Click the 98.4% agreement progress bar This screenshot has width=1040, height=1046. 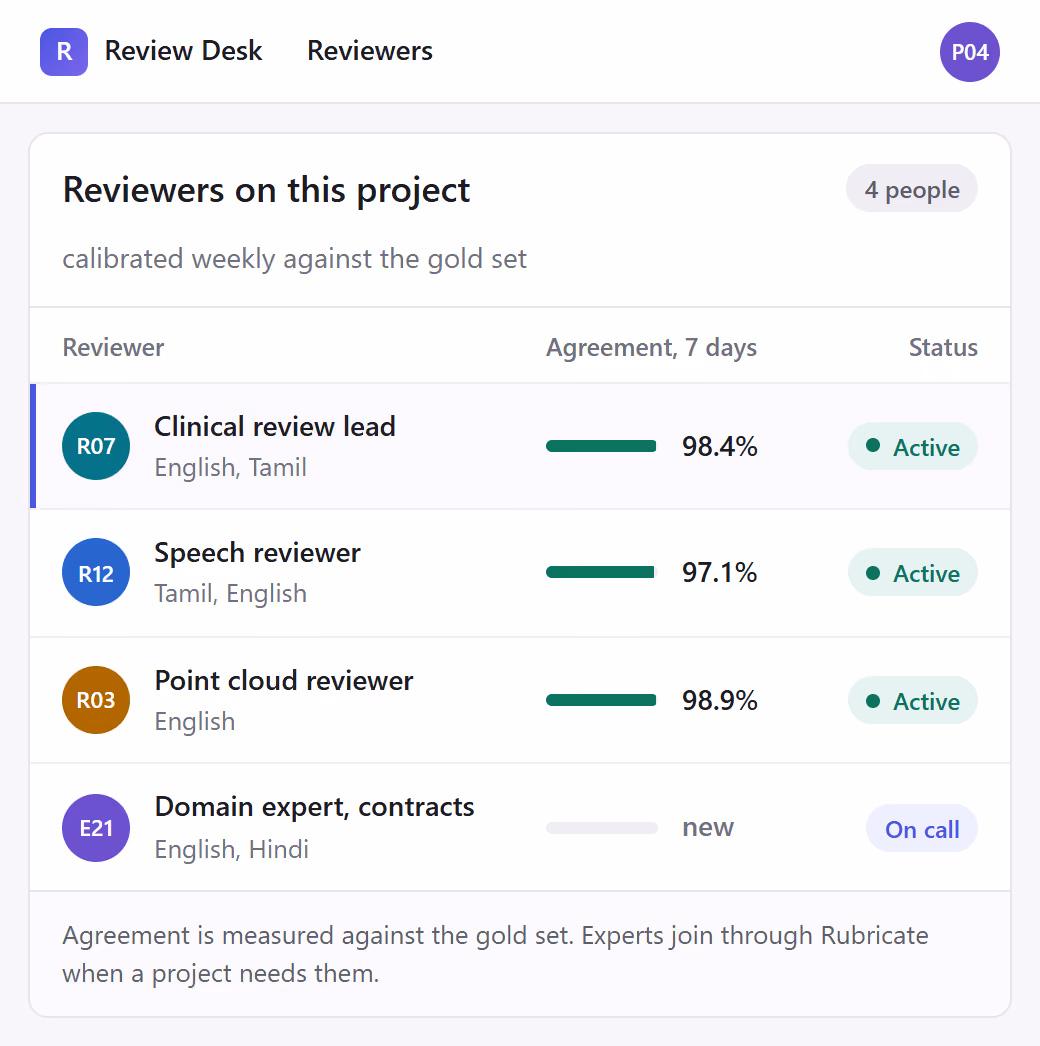point(602,446)
